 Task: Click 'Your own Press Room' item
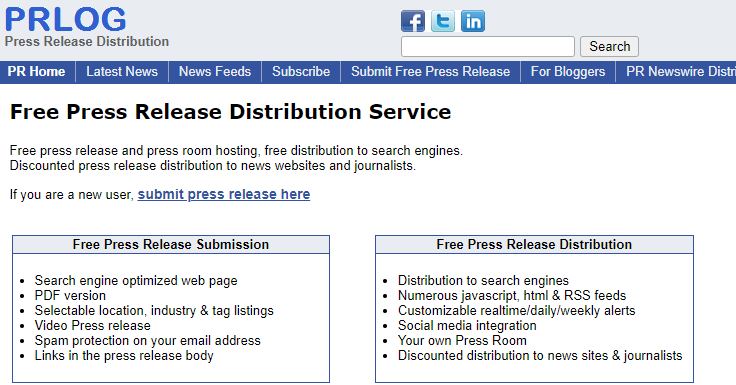click(462, 341)
